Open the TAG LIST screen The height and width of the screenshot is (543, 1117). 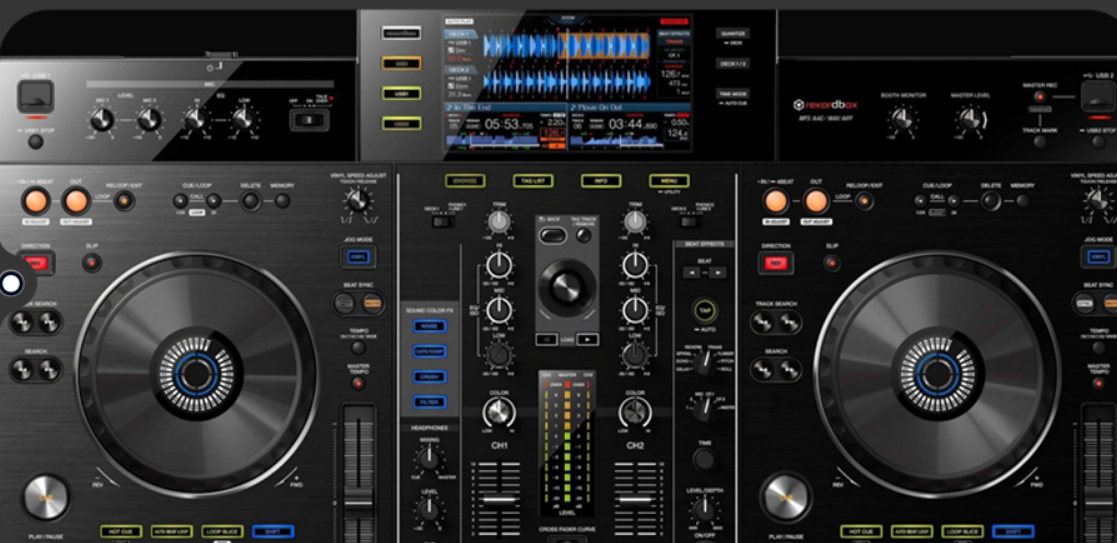coord(533,181)
